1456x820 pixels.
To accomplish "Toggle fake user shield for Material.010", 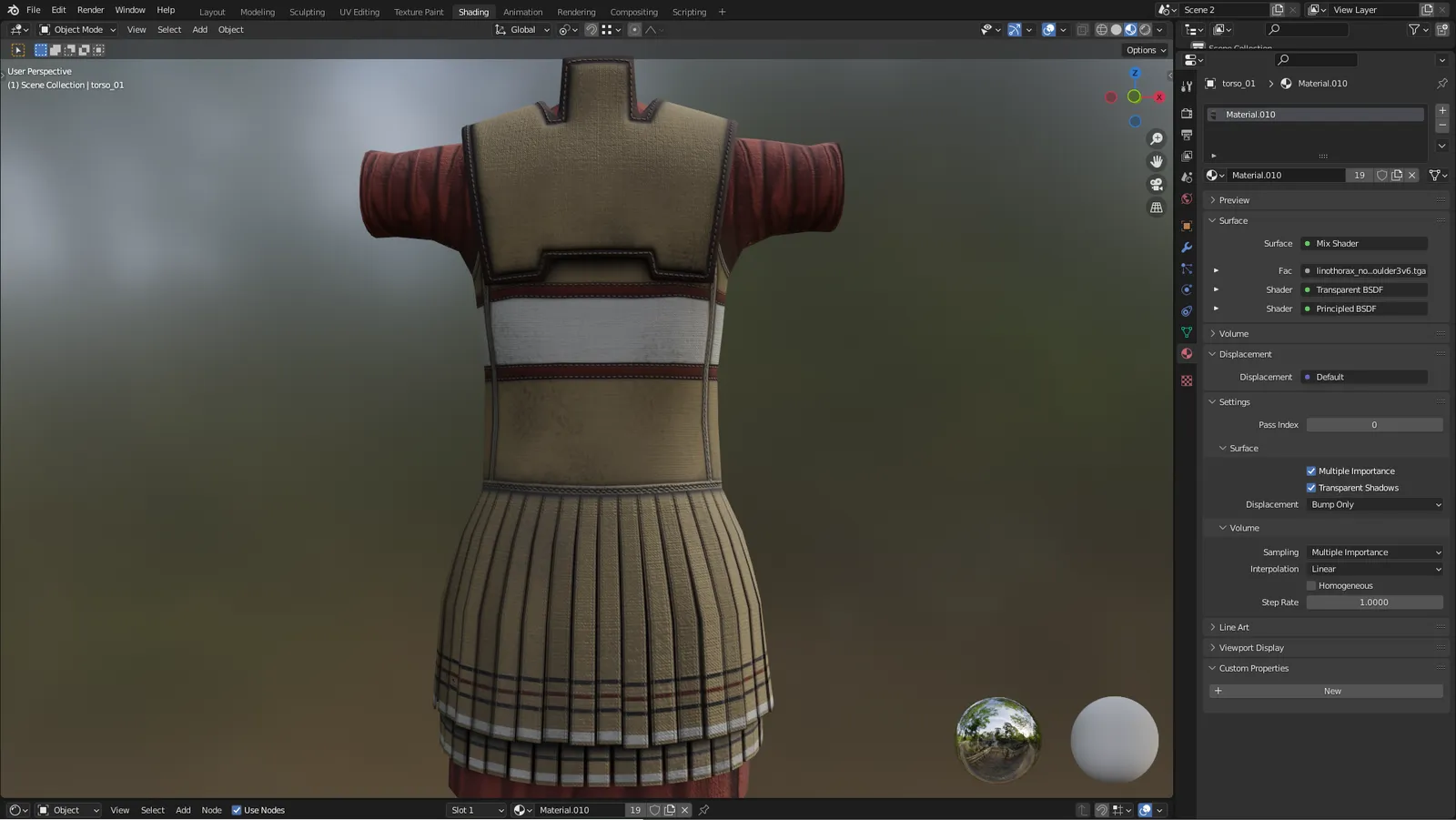I will [1381, 175].
